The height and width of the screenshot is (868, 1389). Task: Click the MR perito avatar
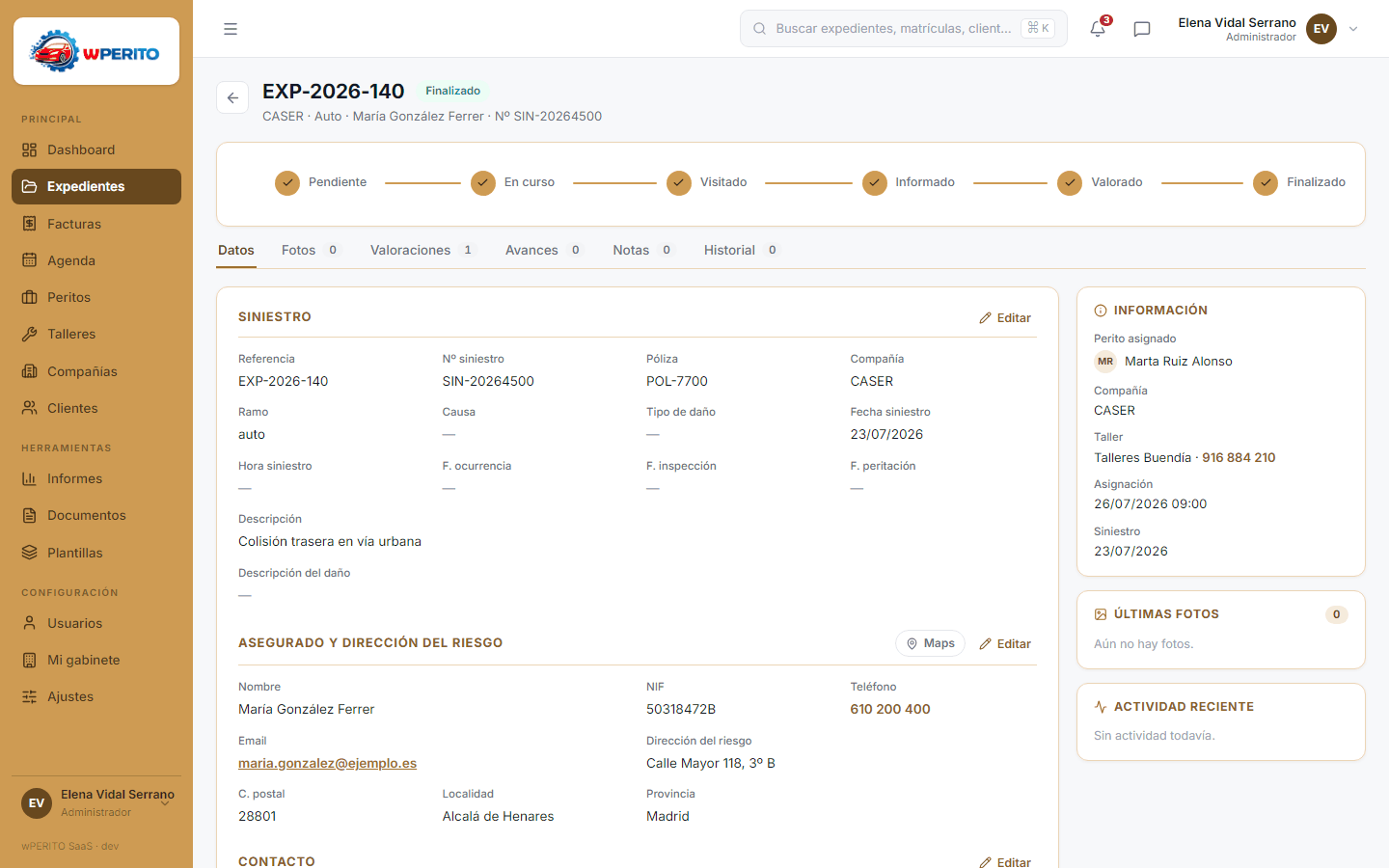pyautogui.click(x=1105, y=361)
